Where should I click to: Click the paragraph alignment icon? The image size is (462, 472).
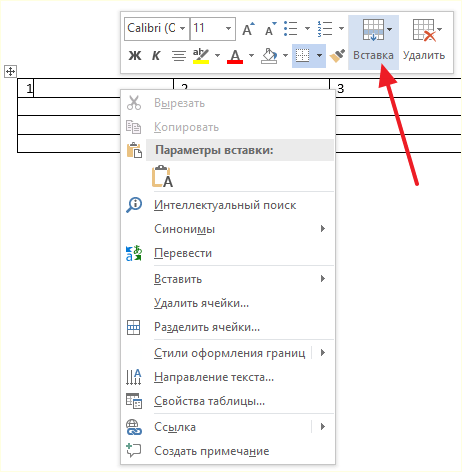tap(179, 56)
